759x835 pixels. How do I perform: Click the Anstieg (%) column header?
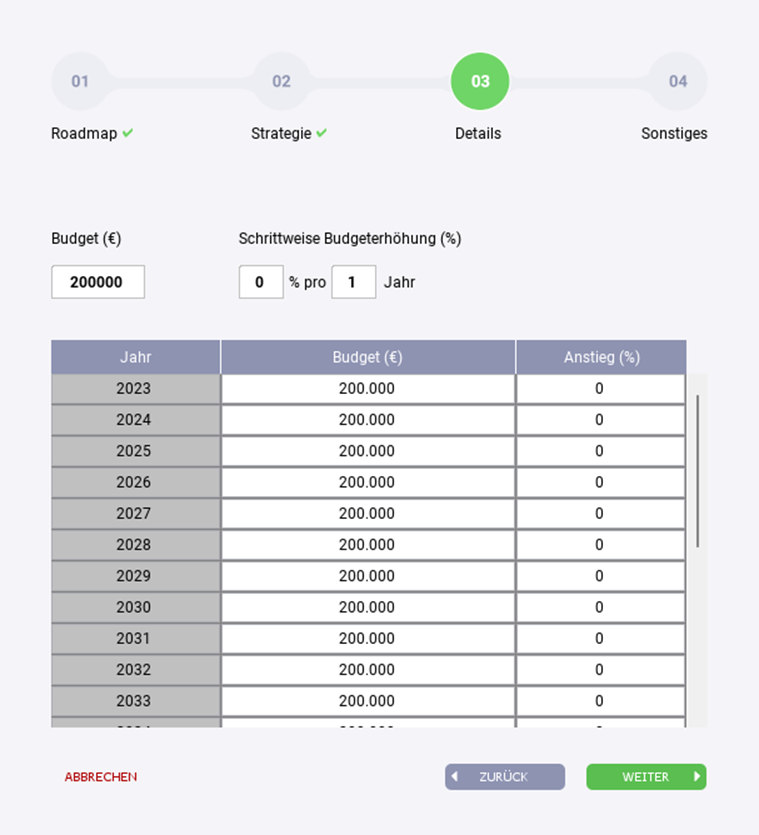coord(601,357)
